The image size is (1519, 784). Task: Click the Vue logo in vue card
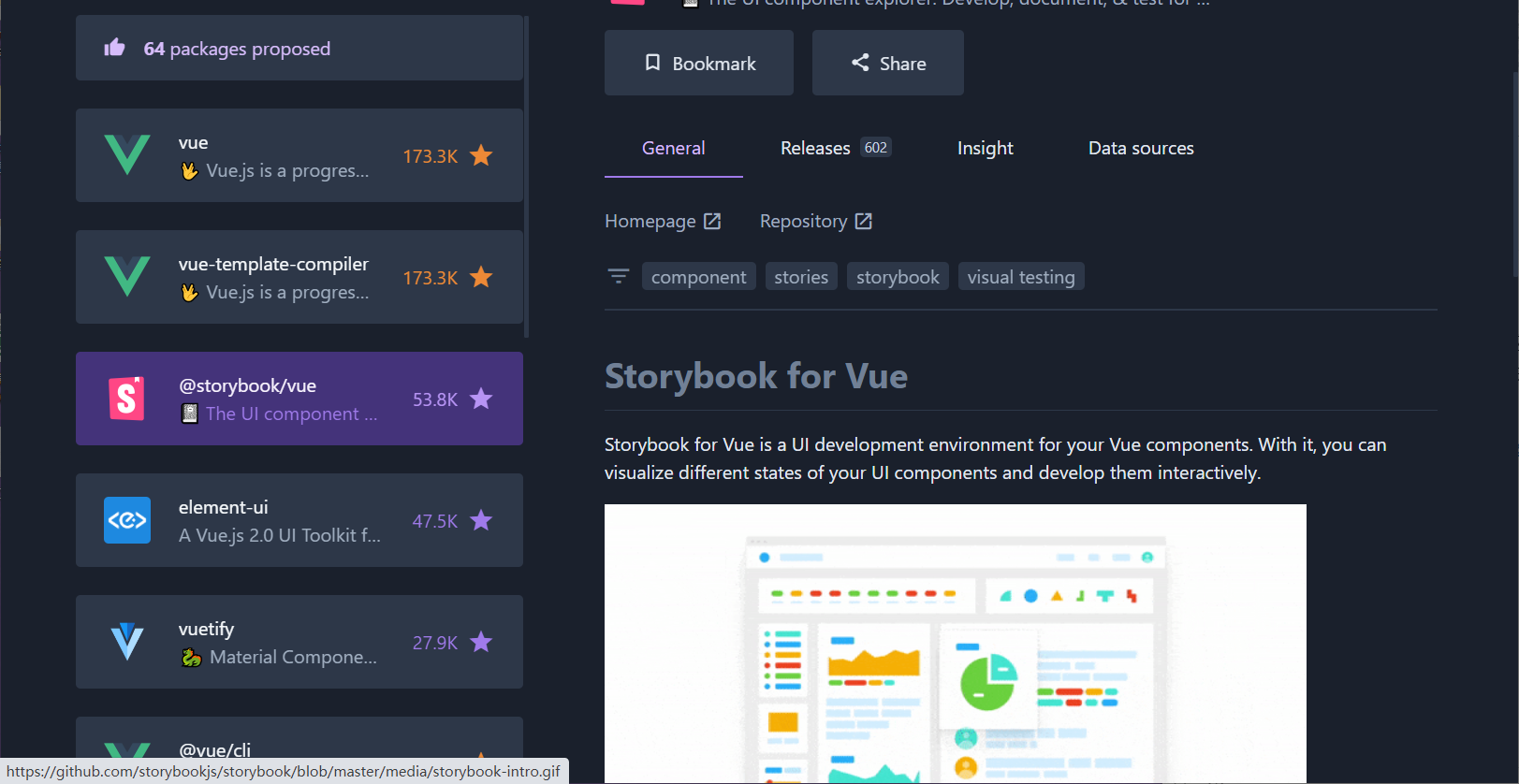[127, 155]
